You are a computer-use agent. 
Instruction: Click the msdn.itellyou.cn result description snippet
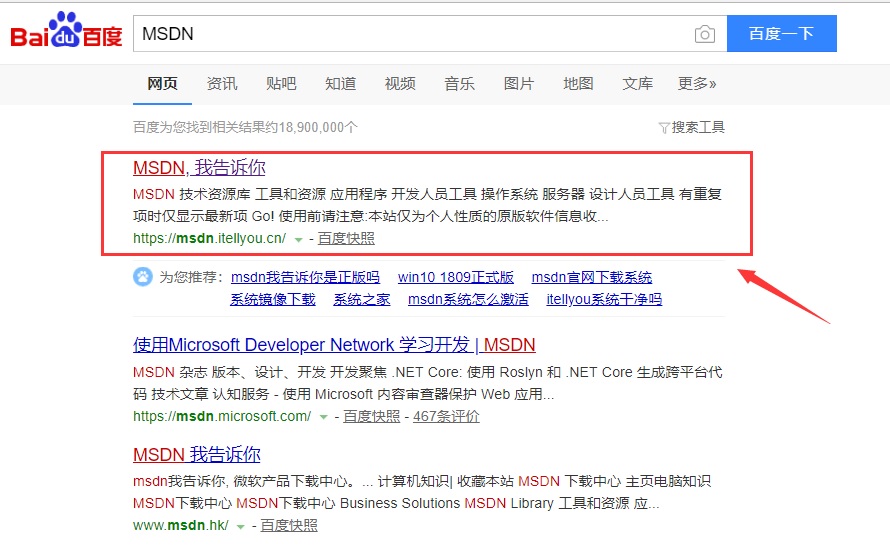coord(427,205)
